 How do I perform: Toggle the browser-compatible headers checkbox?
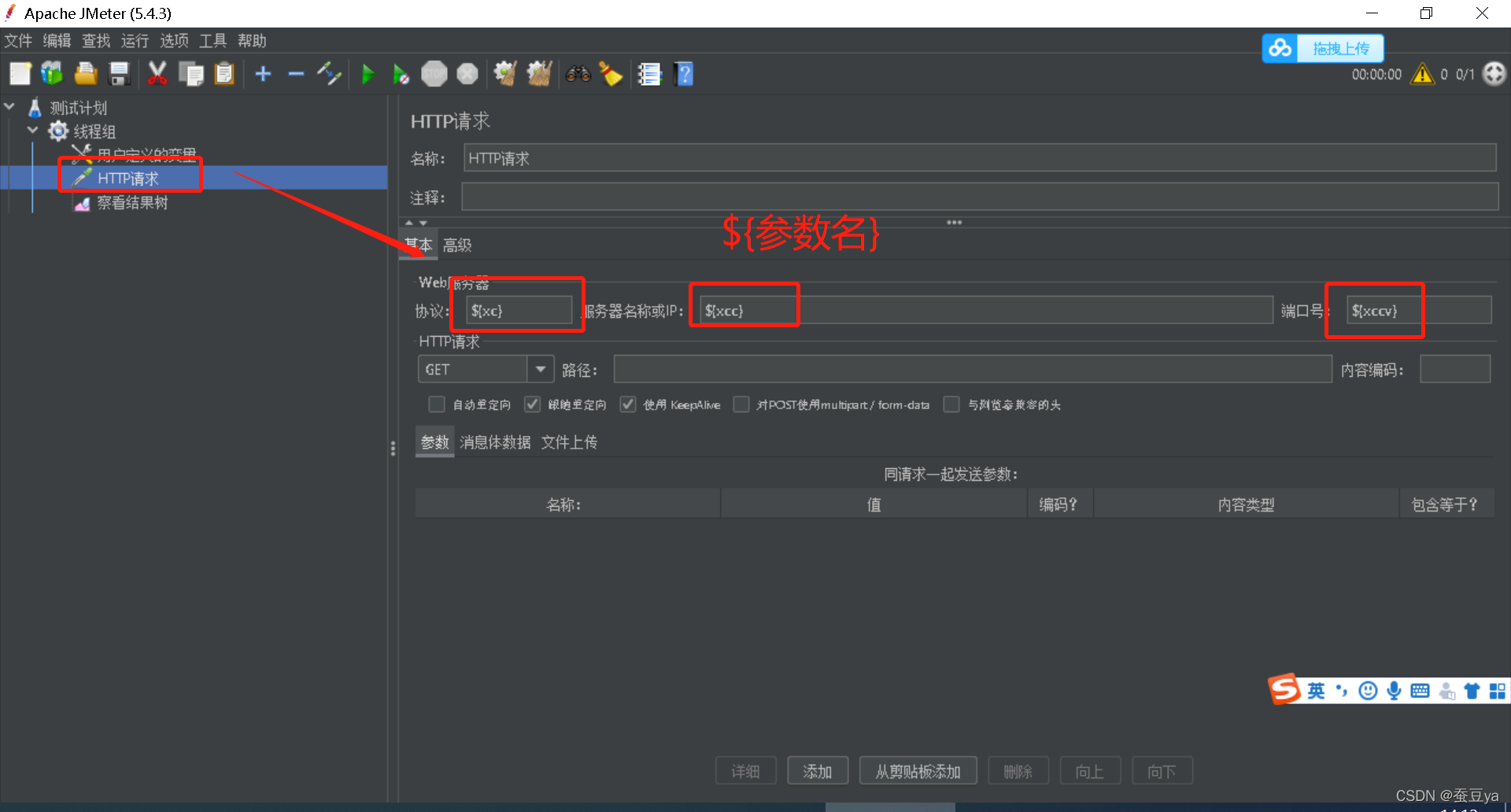[951, 404]
